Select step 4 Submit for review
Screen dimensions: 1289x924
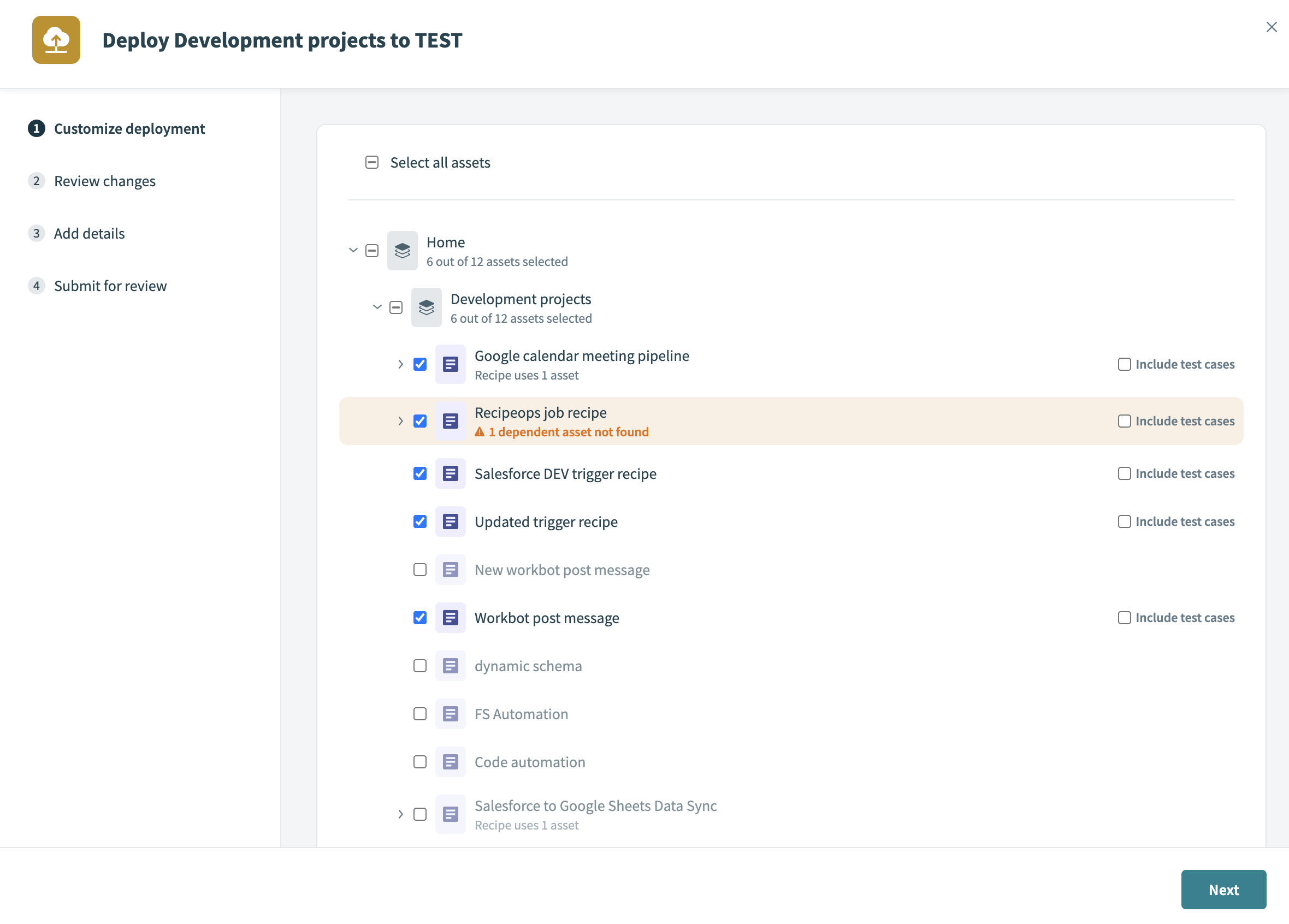[x=111, y=285]
